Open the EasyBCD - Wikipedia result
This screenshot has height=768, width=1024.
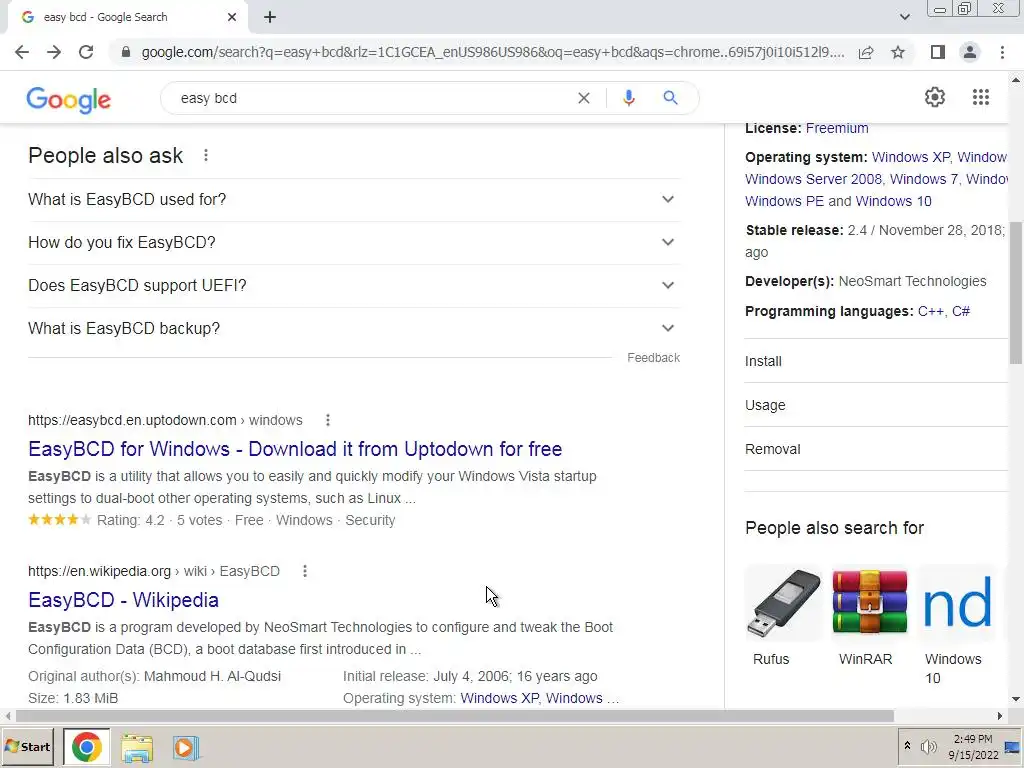pyautogui.click(x=123, y=600)
